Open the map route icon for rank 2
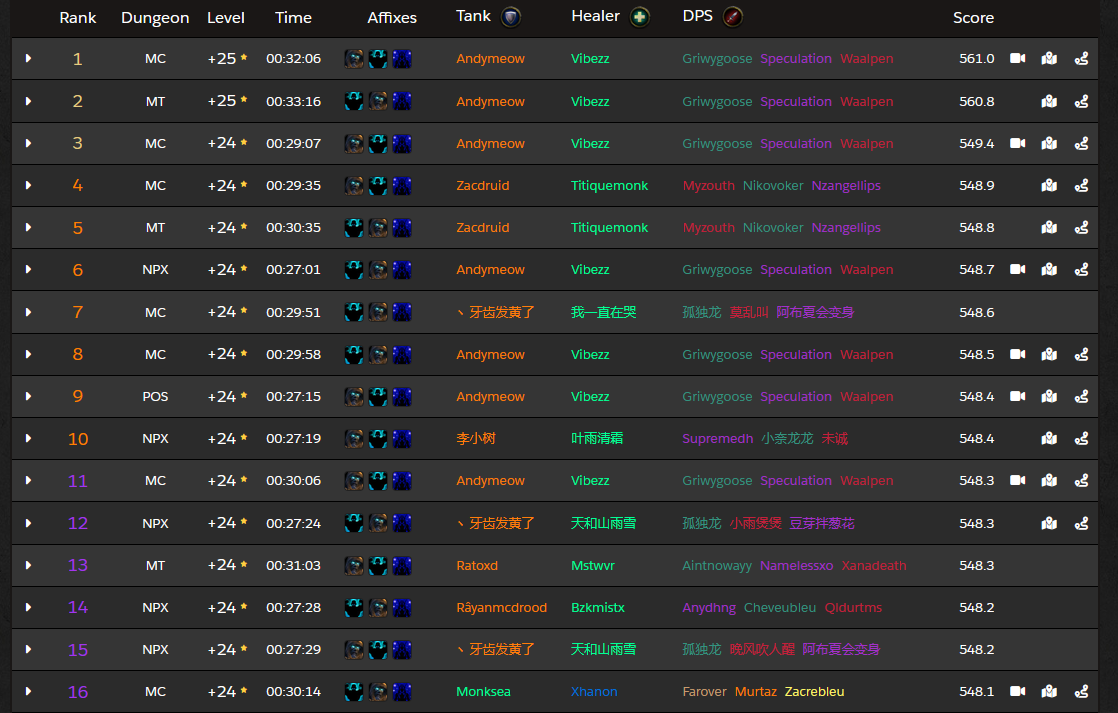 click(x=1049, y=101)
